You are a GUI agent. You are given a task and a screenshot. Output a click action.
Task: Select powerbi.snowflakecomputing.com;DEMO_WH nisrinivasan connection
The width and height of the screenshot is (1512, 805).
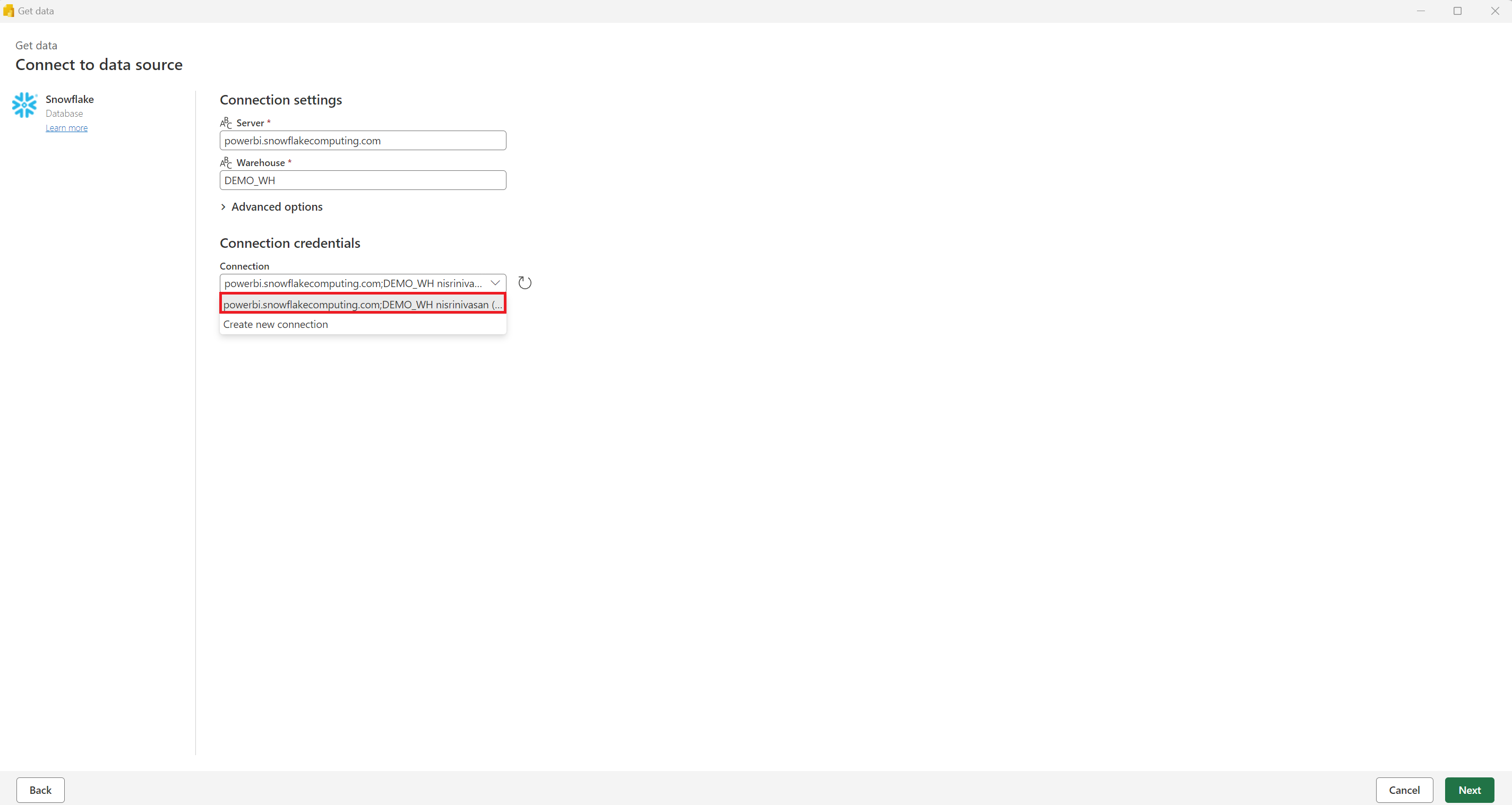click(x=362, y=304)
